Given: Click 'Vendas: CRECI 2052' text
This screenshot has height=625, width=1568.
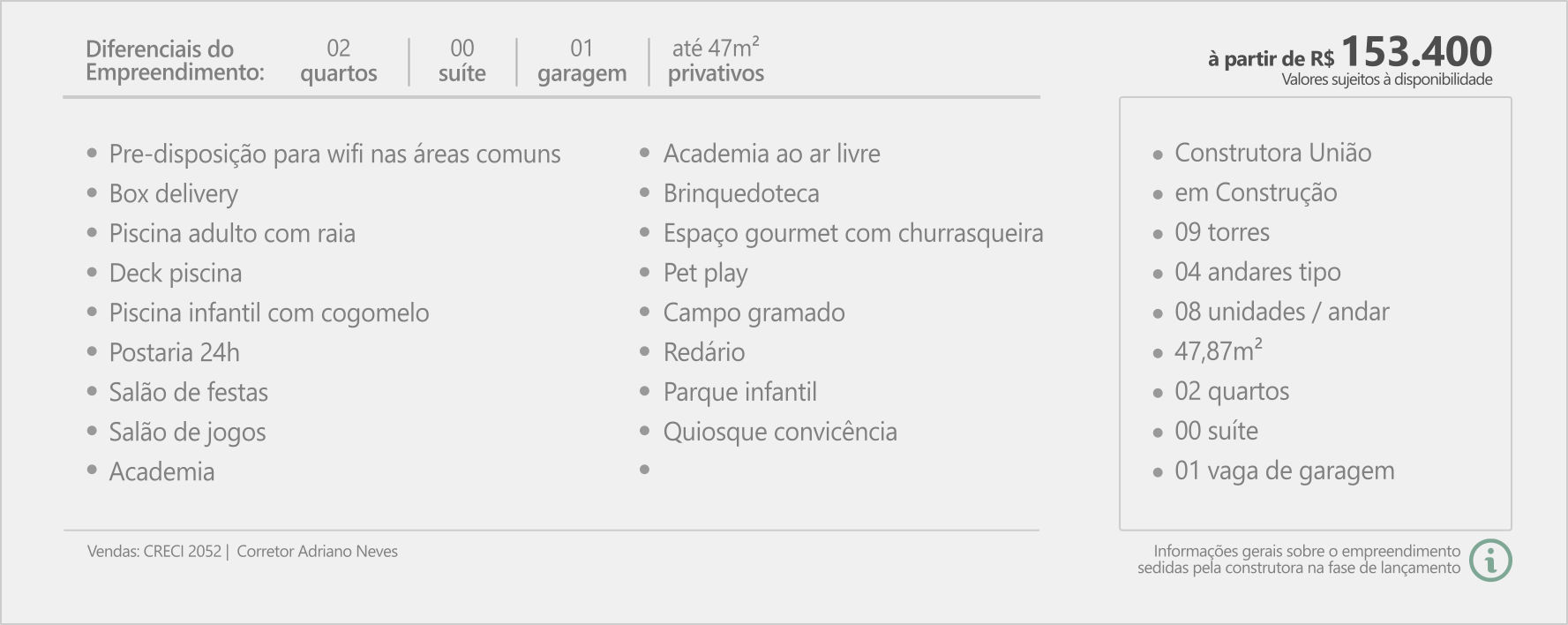Looking at the screenshot, I should pyautogui.click(x=154, y=551).
